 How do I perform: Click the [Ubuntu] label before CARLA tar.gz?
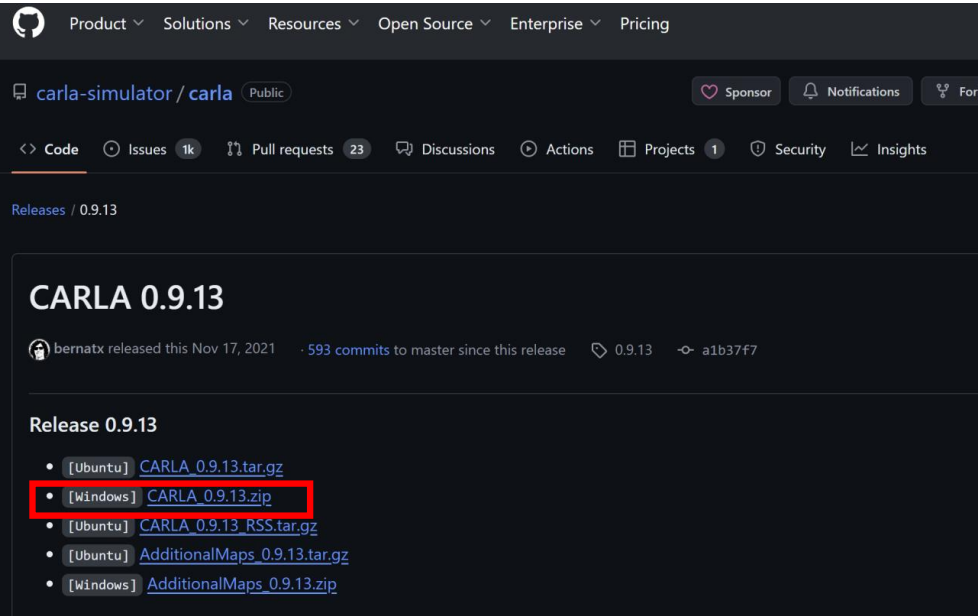tap(98, 468)
